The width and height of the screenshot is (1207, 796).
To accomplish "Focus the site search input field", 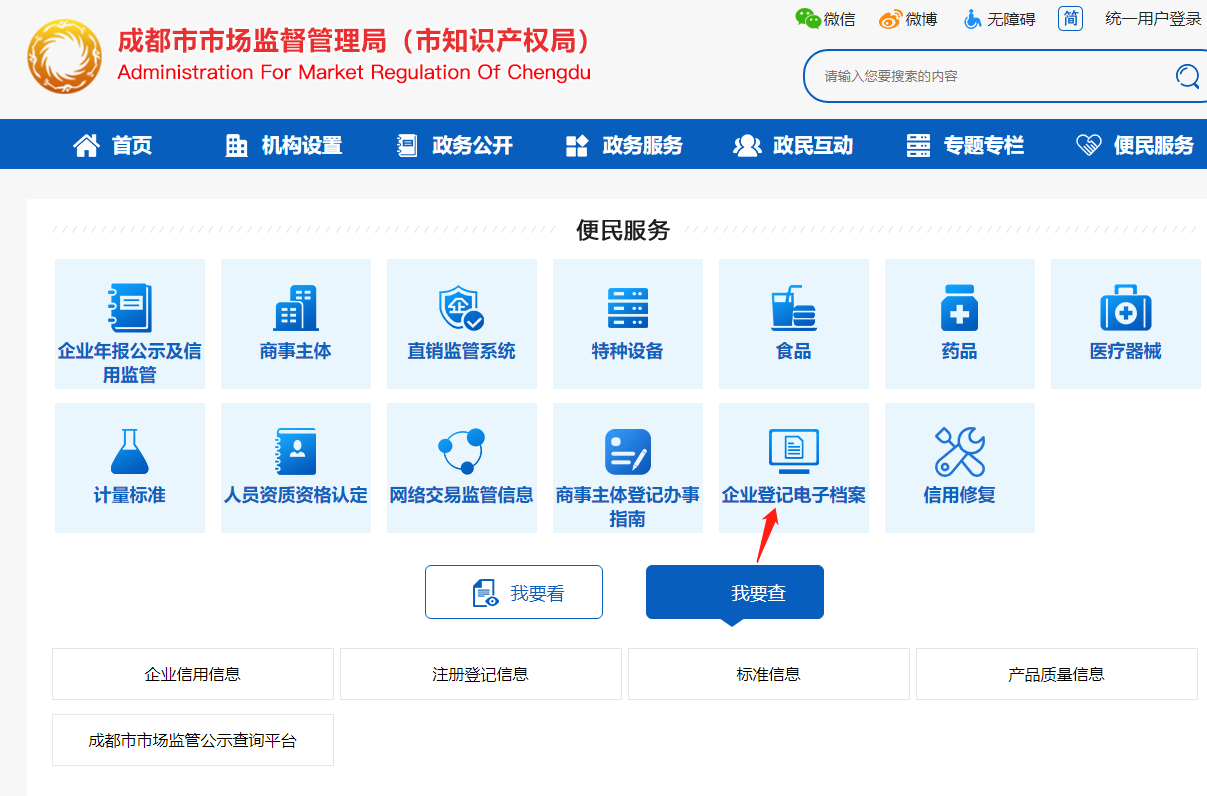I will 990,76.
